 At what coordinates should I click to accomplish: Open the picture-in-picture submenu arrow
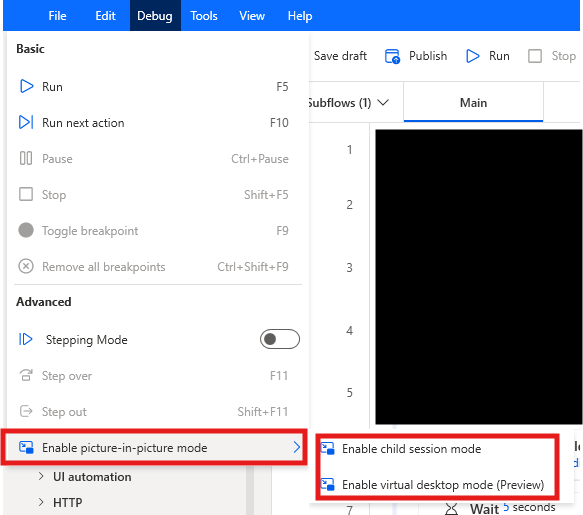[296, 447]
